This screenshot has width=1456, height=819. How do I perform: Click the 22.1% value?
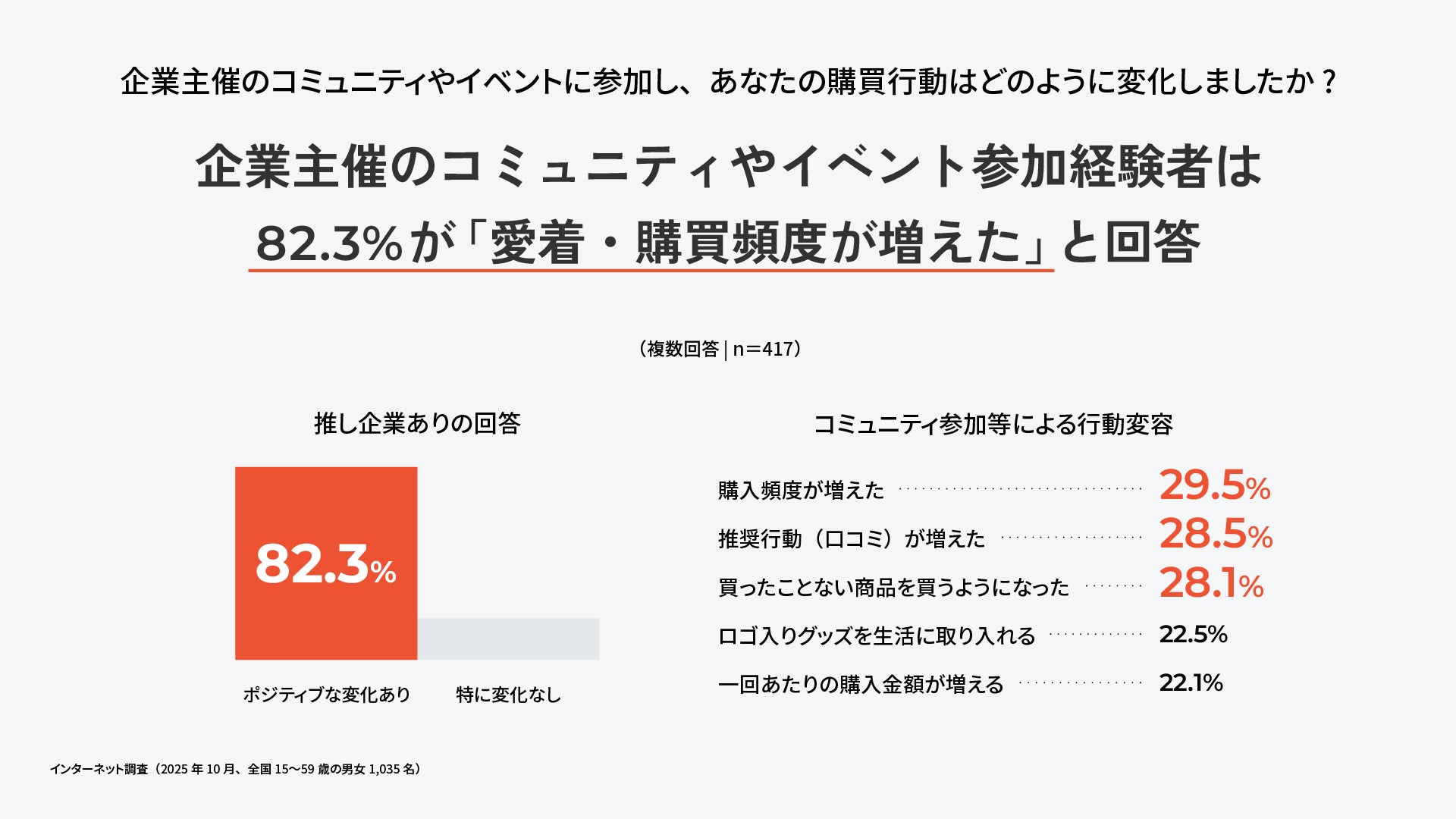point(1191,682)
